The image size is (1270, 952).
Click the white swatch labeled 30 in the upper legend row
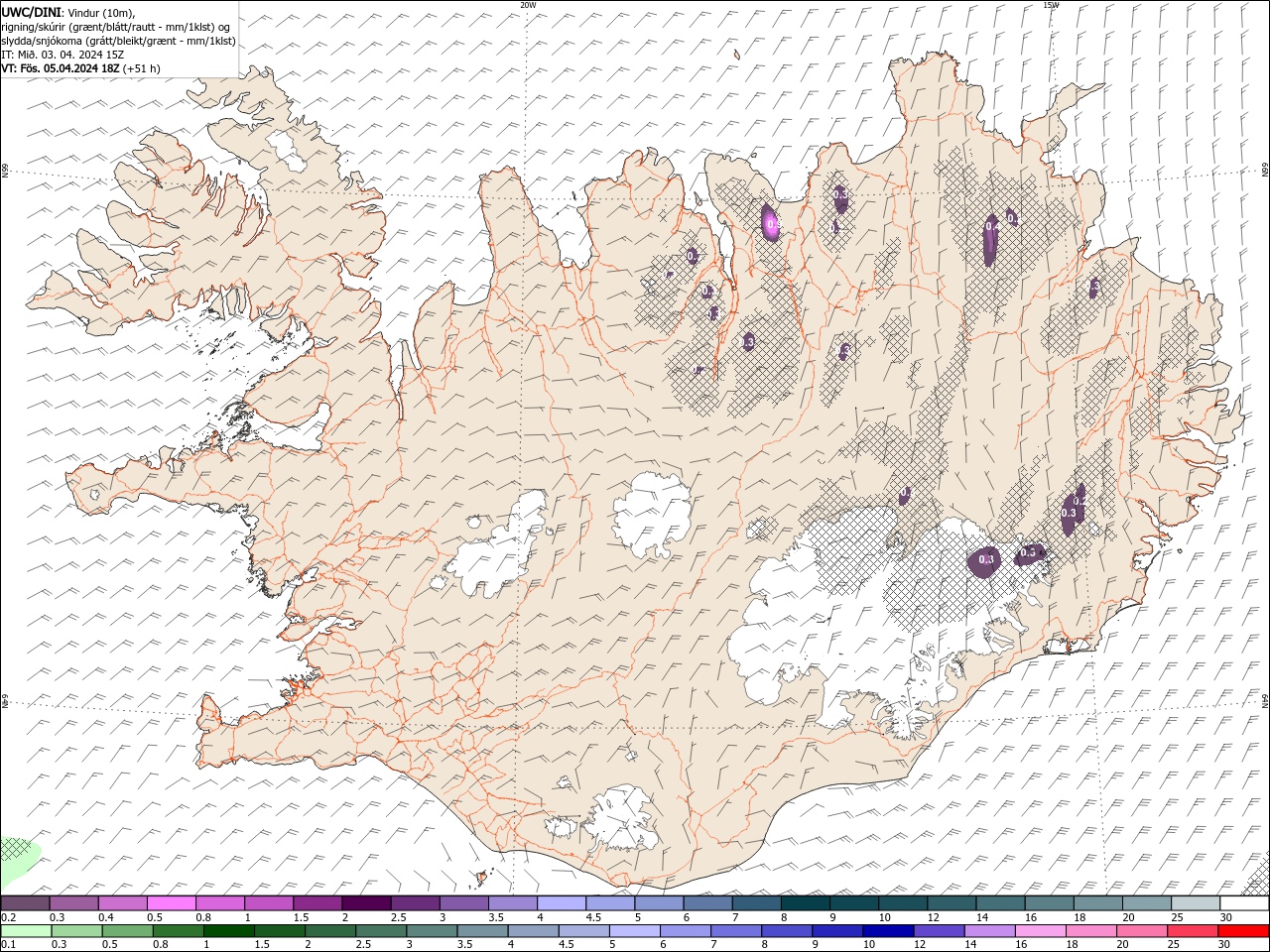tap(1243, 903)
